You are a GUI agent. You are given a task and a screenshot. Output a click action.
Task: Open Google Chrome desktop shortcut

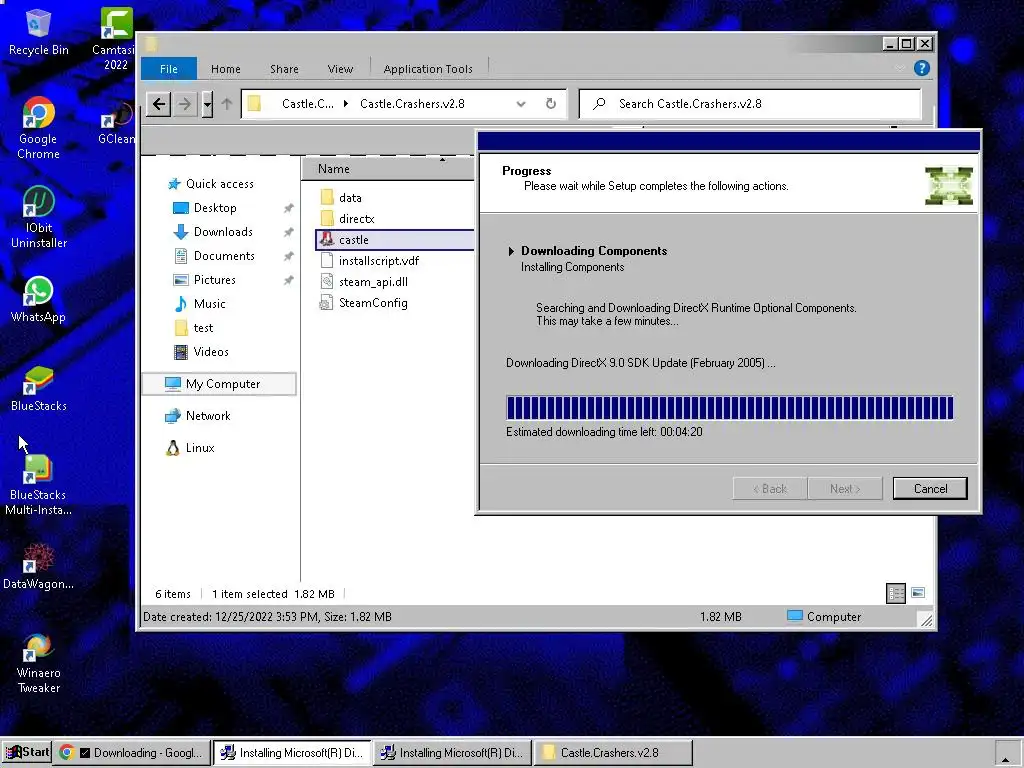39,128
